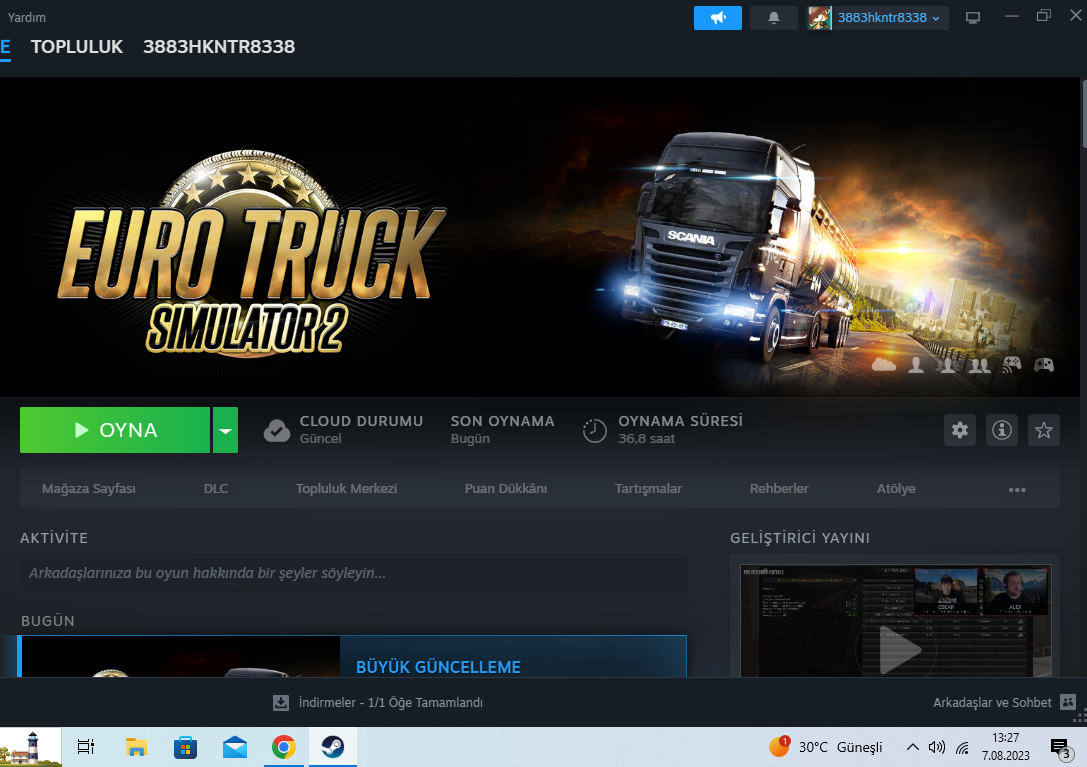This screenshot has width=1087, height=767.
Task: Click the multiplayer people icon on banner
Action: (x=979, y=364)
